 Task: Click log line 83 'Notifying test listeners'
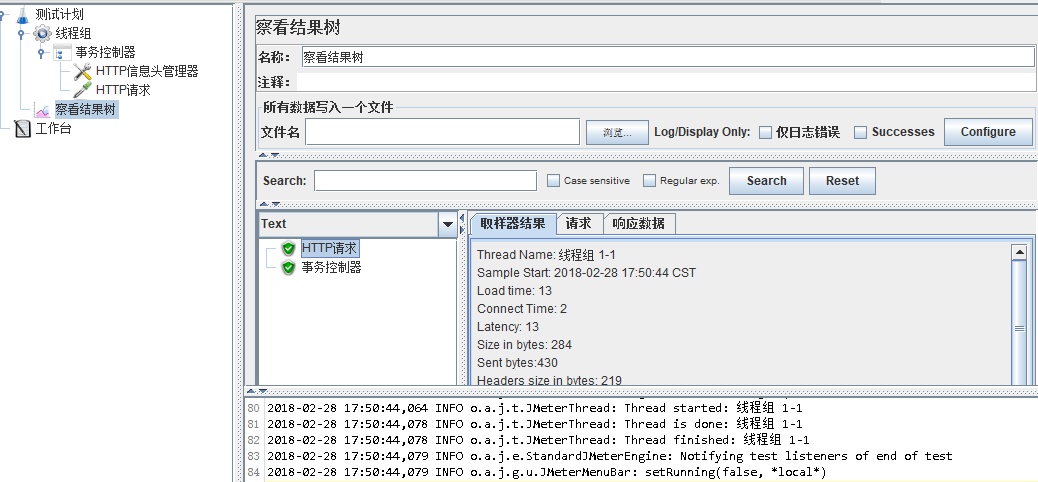tap(610, 456)
